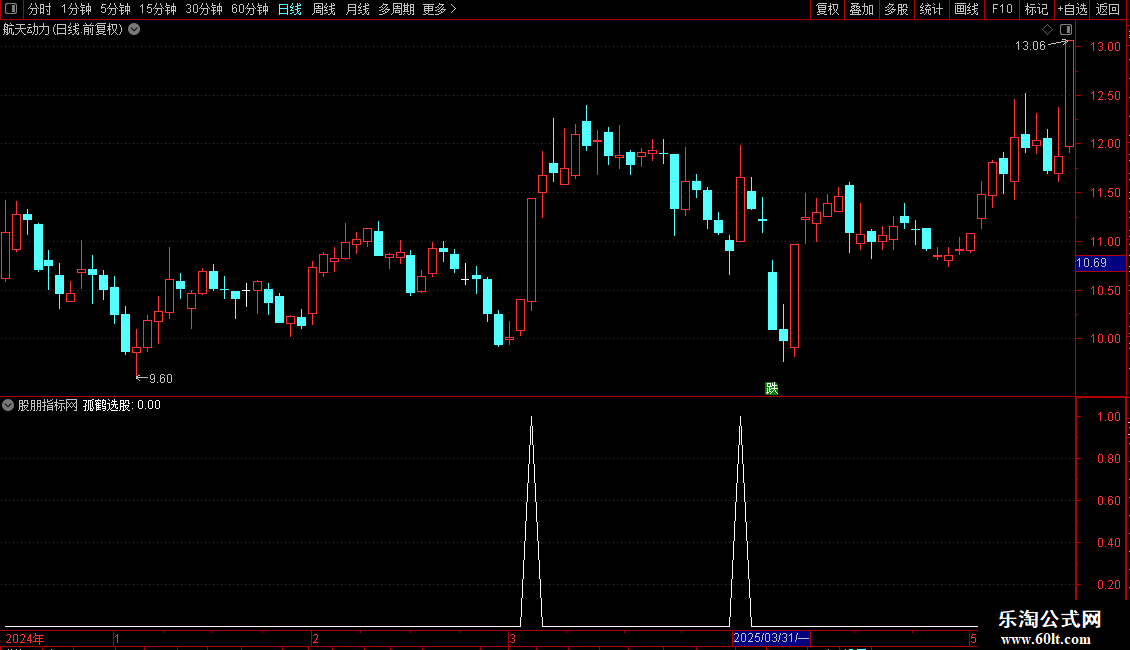1130x650 pixels.
Task: Open 多股 multi-stock view
Action: pyautogui.click(x=897, y=9)
